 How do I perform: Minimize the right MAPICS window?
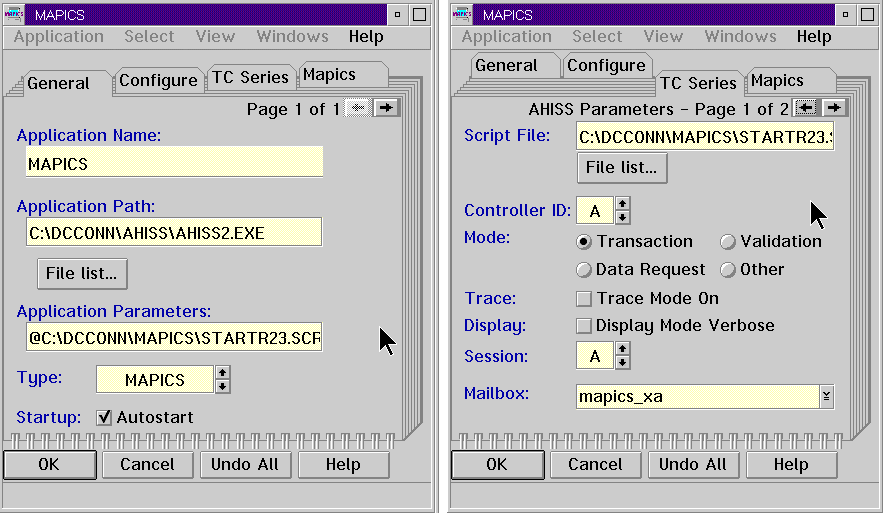point(845,15)
